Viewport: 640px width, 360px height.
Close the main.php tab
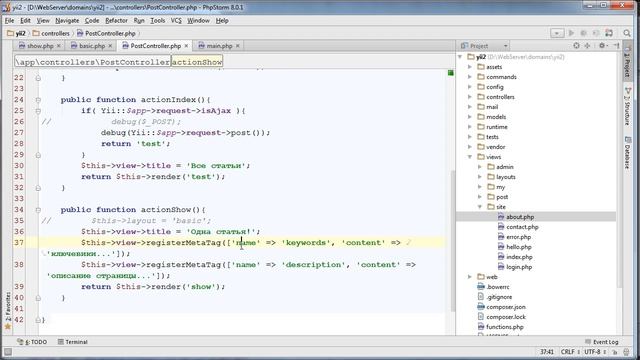(238, 46)
